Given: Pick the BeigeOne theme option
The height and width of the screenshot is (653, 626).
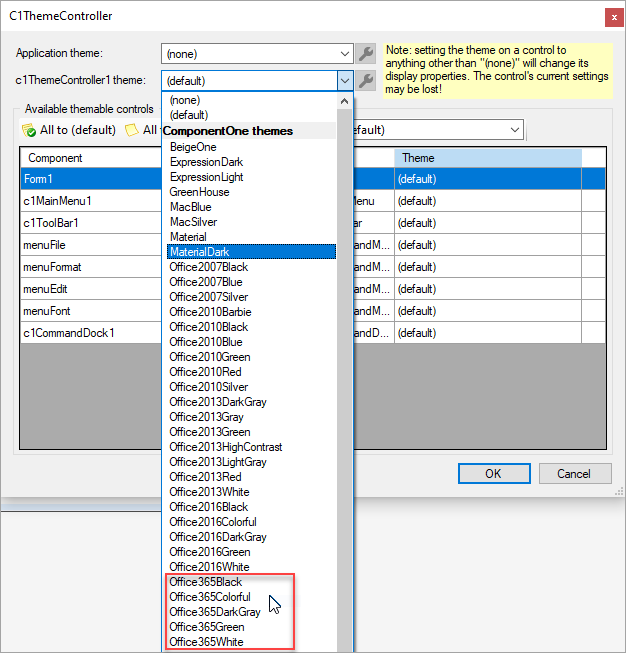Looking at the screenshot, I should (x=193, y=147).
